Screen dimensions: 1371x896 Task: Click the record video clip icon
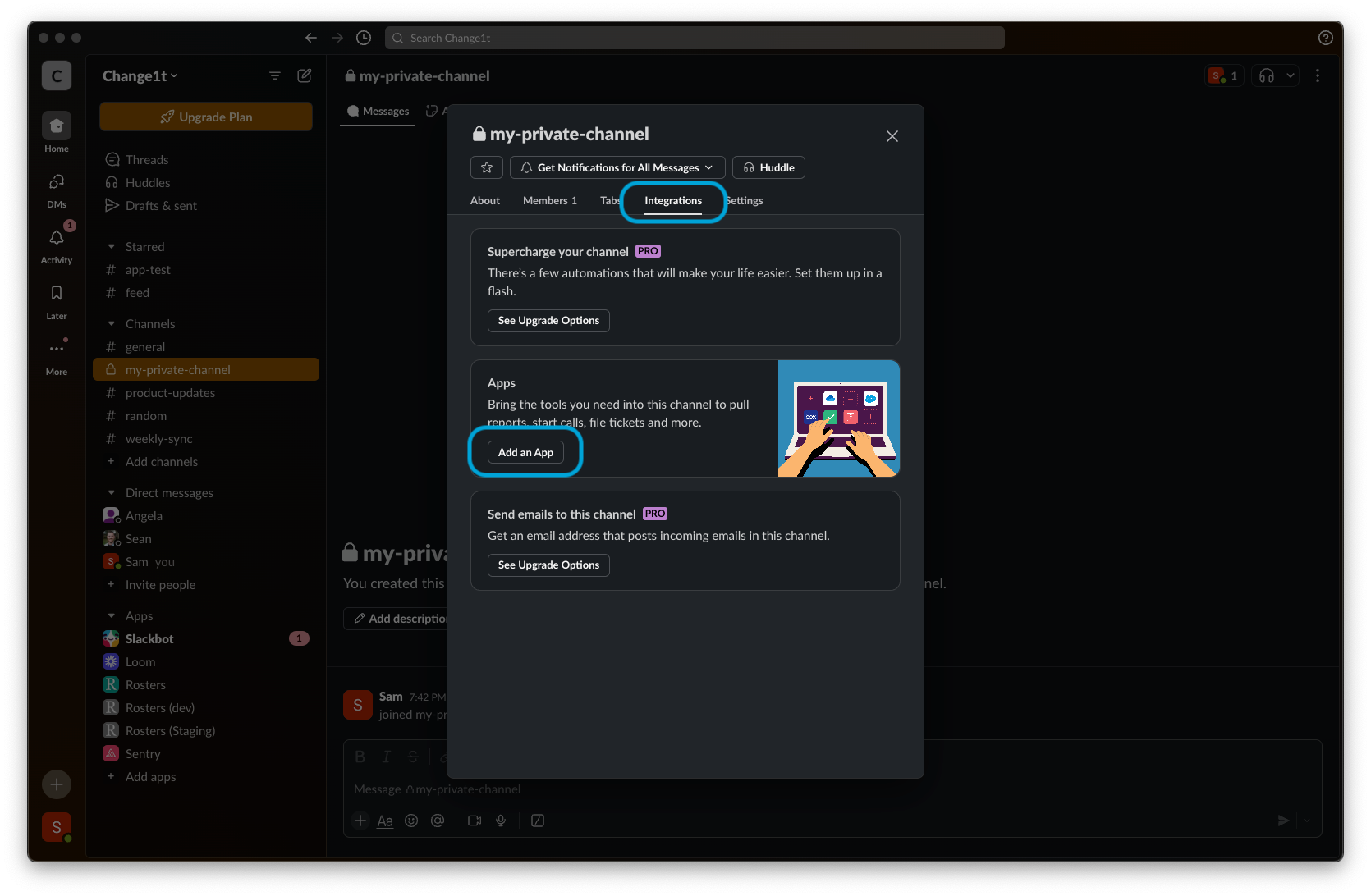point(475,821)
